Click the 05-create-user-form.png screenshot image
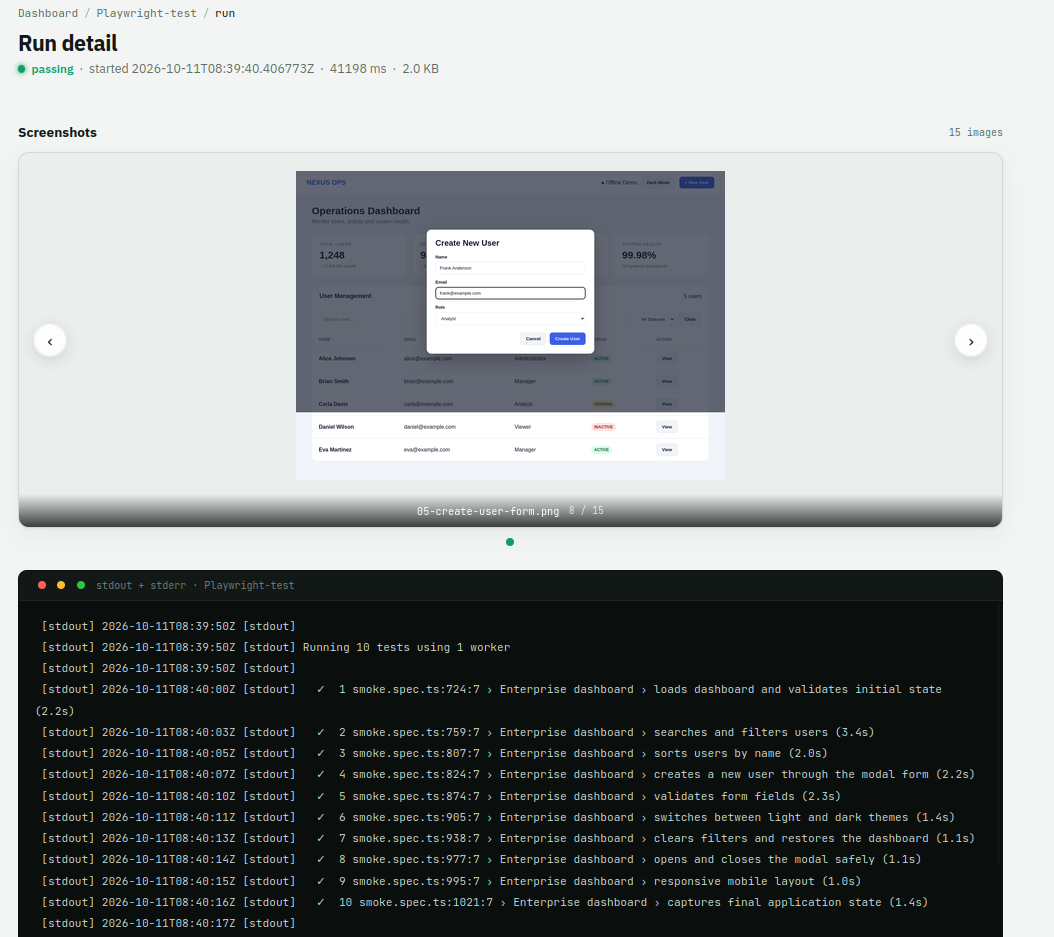 [x=510, y=325]
